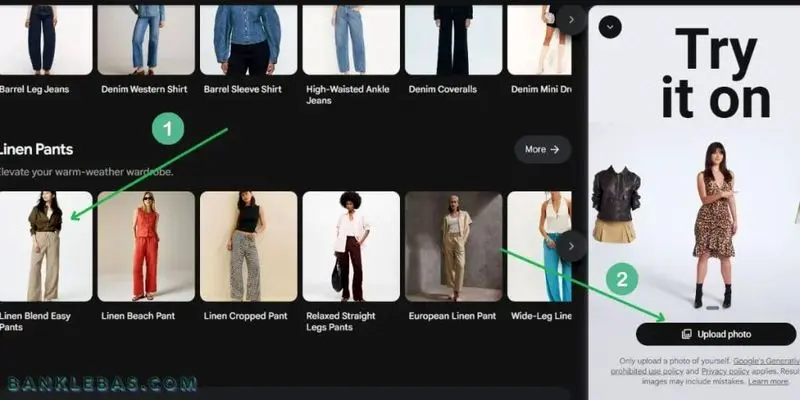The width and height of the screenshot is (800, 400).
Task: Select Linen Blend Easy Pants thumbnail
Action: pos(45,246)
